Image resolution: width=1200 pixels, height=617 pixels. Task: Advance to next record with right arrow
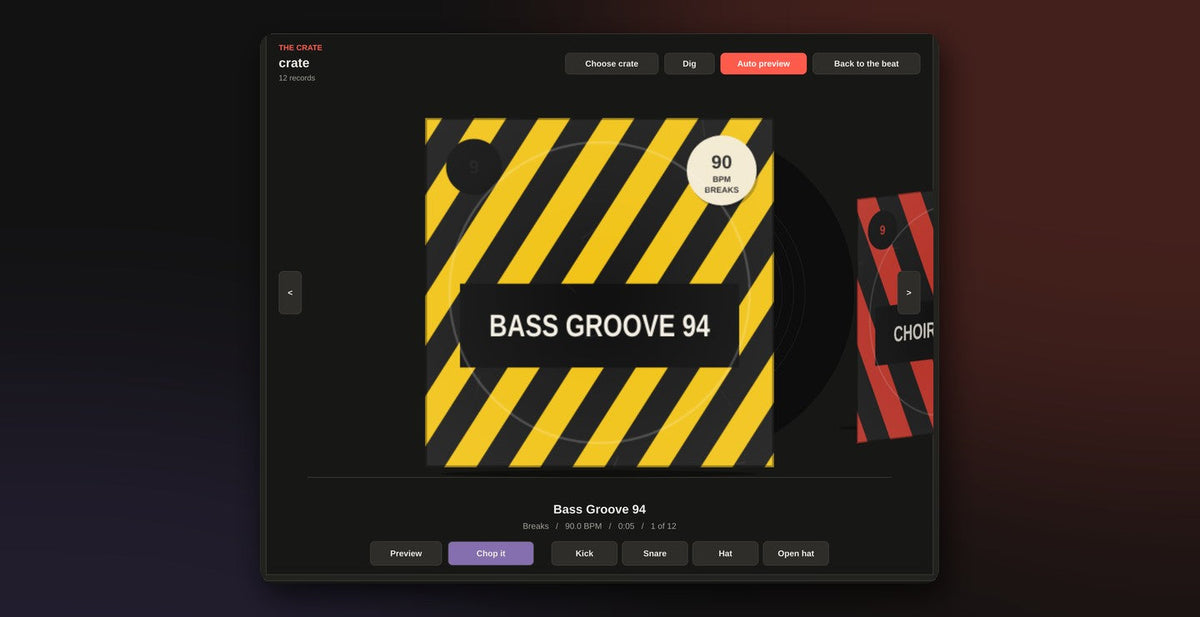[908, 293]
